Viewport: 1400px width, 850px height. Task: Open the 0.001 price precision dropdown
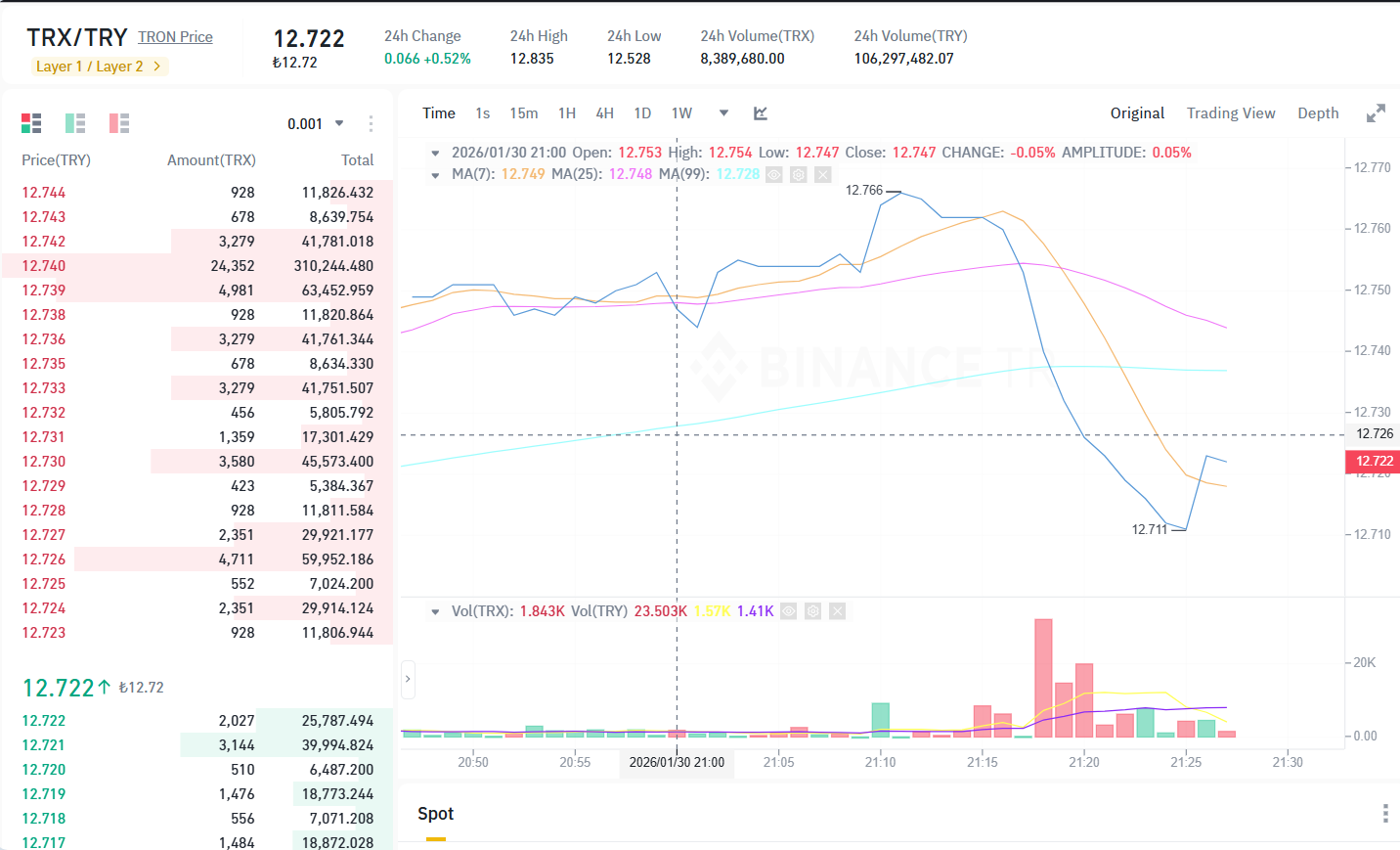316,124
